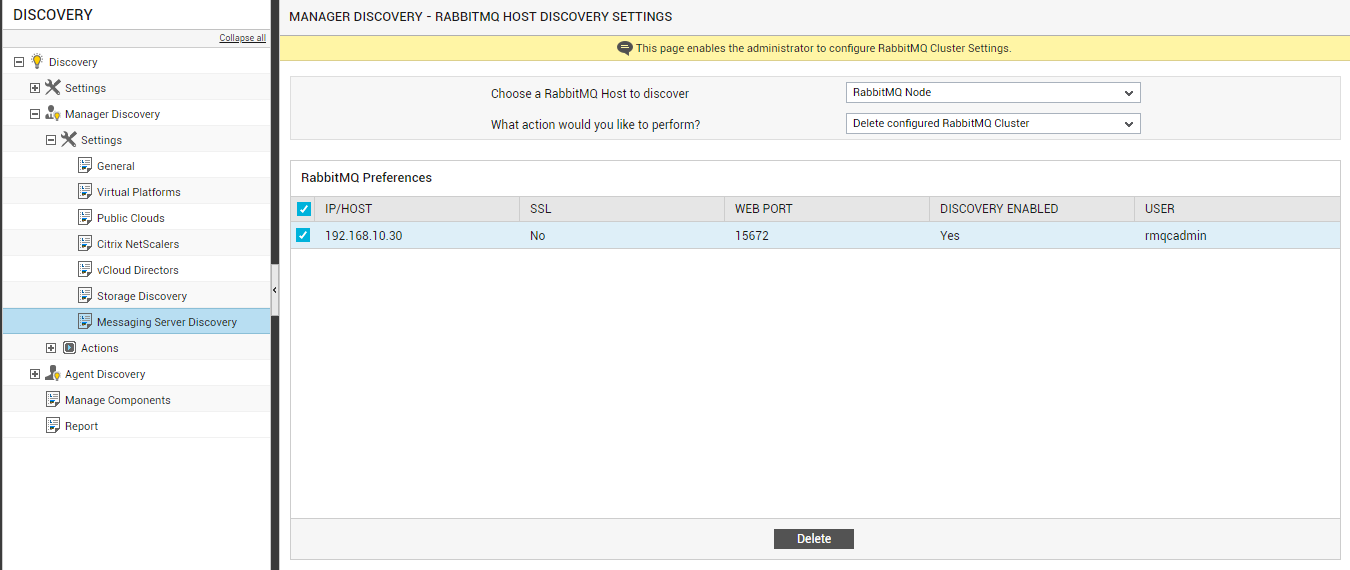
Task: Collapse the Discovery tree node
Action: [19, 62]
